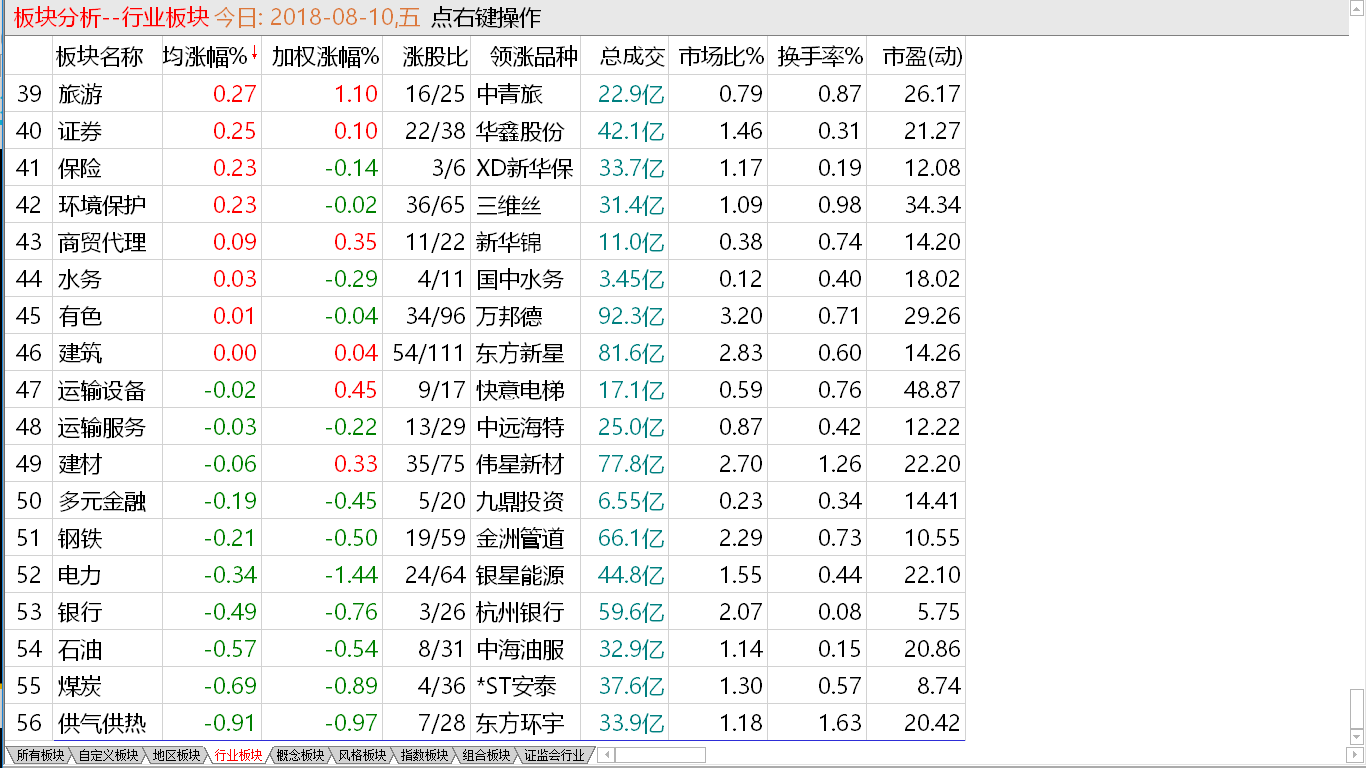This screenshot has height=768, width=1366.
Task: Select the 电力 sector name
Action: tap(80, 575)
